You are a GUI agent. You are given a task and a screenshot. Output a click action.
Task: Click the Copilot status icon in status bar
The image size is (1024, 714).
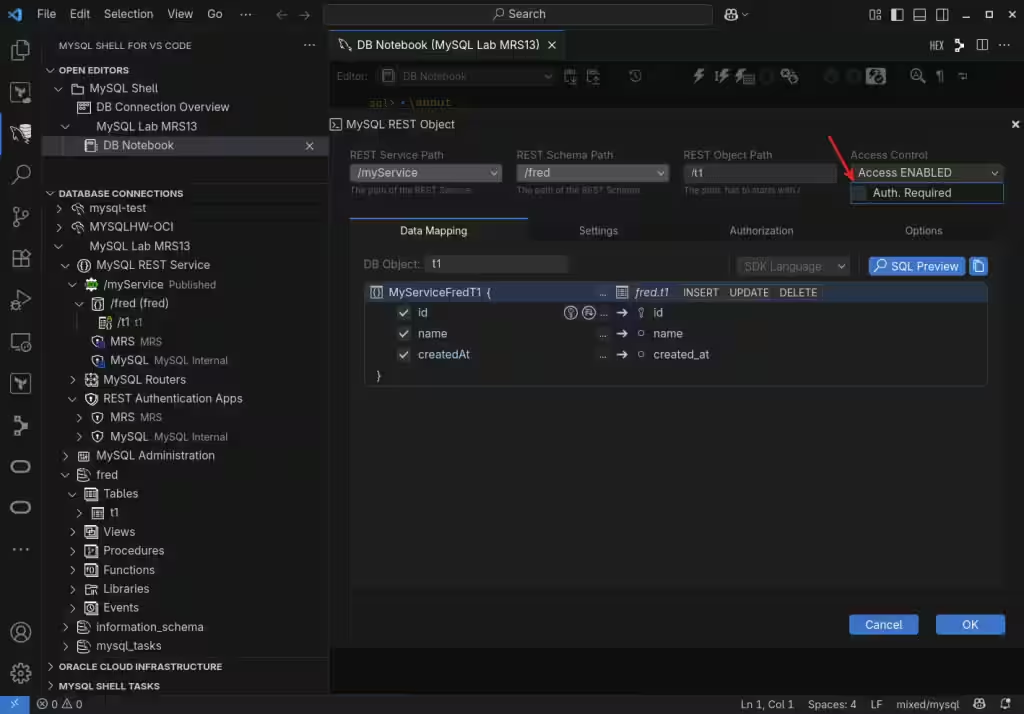click(x=979, y=704)
